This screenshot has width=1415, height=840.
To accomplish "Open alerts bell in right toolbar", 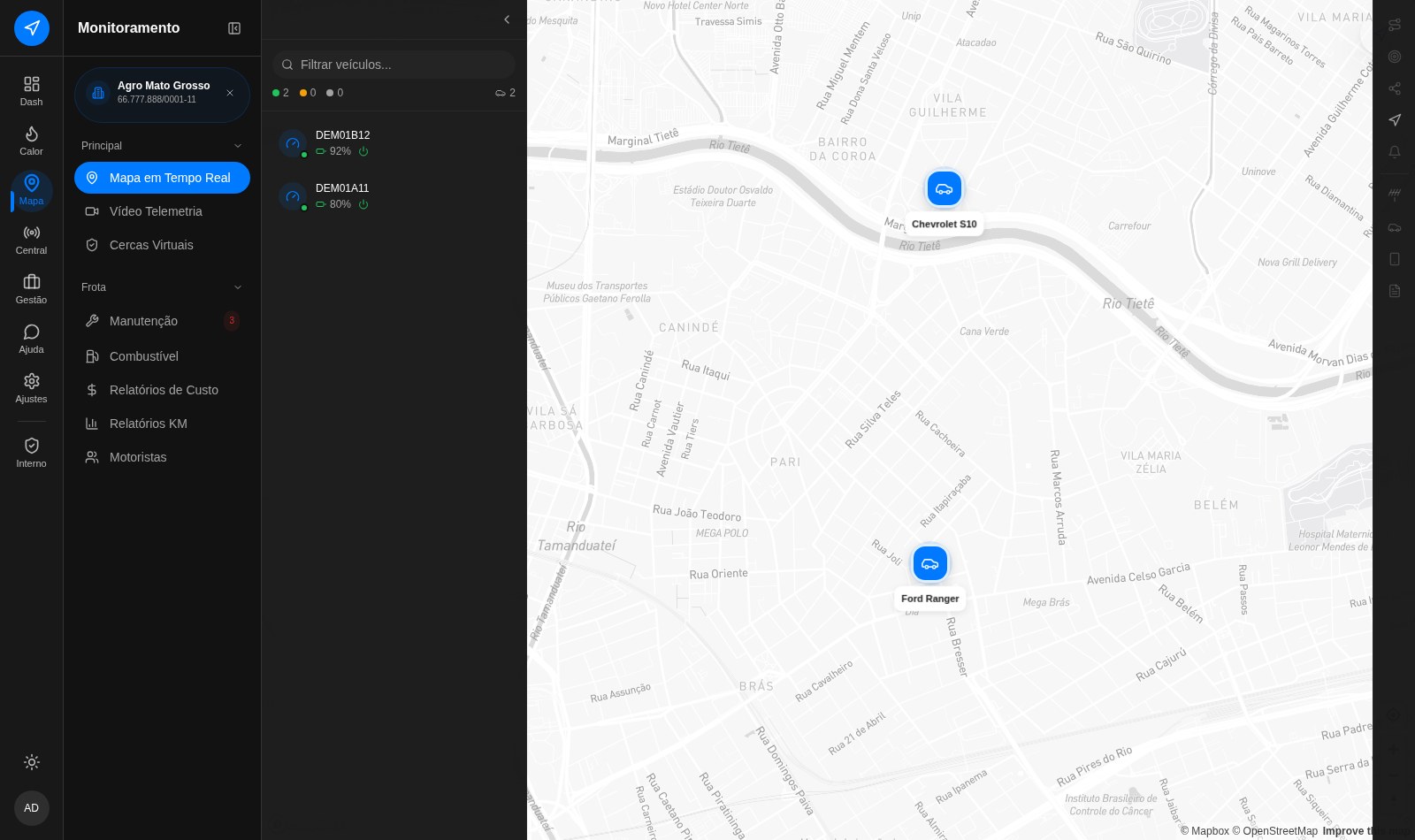I will 1395,152.
